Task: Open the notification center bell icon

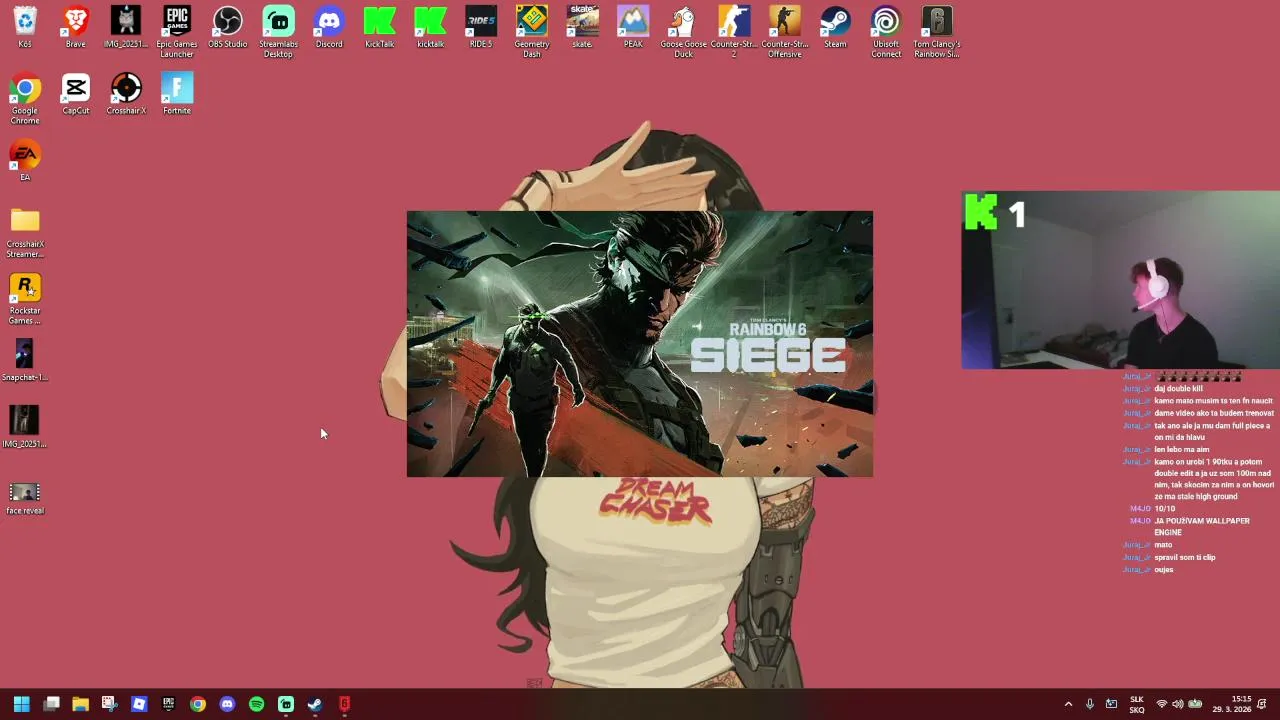Action: (1262, 704)
